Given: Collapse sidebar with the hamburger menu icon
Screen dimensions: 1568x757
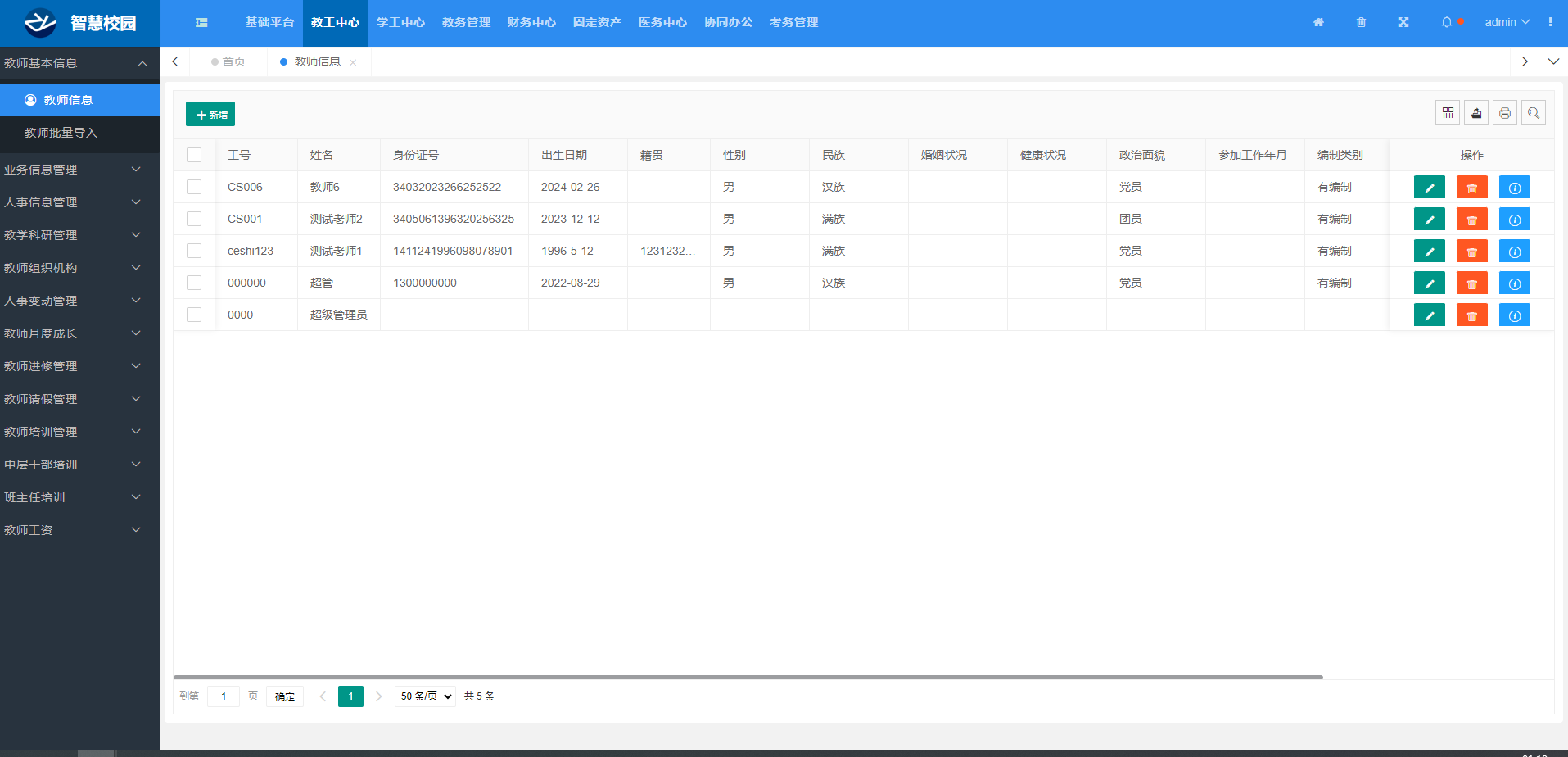Looking at the screenshot, I should coord(201,23).
